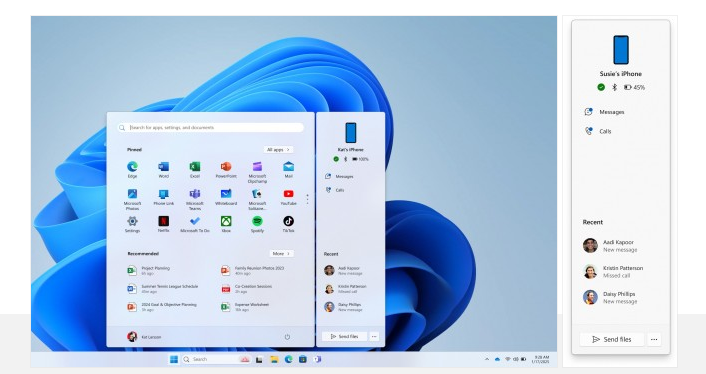Open the Teams icon on the taskbar

(x=317, y=359)
